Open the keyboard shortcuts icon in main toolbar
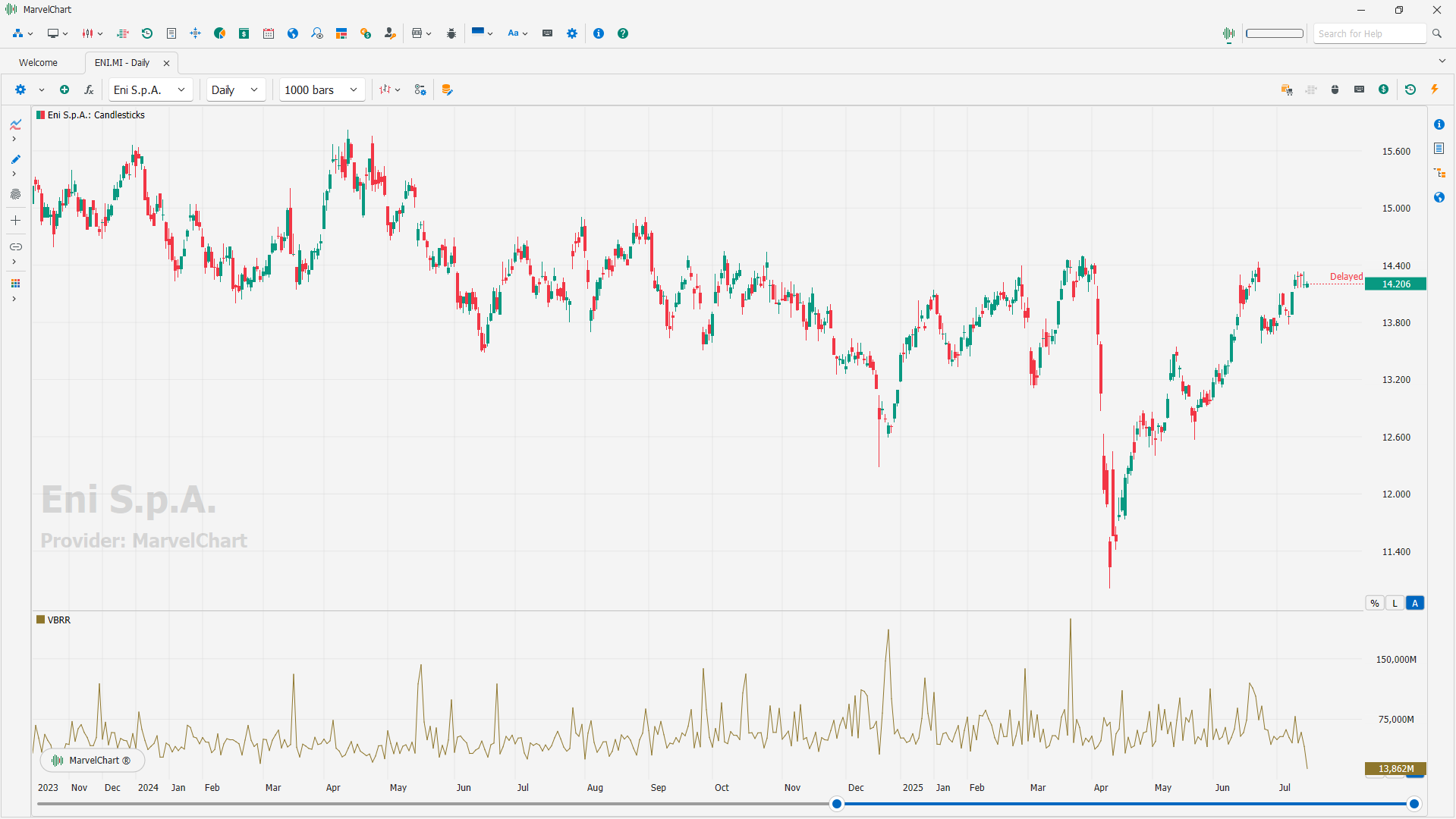The height and width of the screenshot is (819, 1456). (548, 33)
